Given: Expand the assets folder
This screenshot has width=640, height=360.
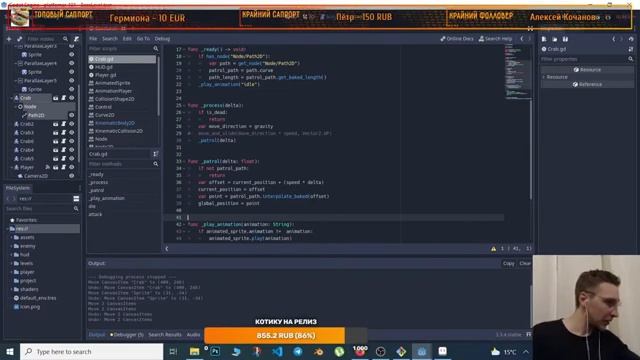Looking at the screenshot, I should tap(11, 237).
